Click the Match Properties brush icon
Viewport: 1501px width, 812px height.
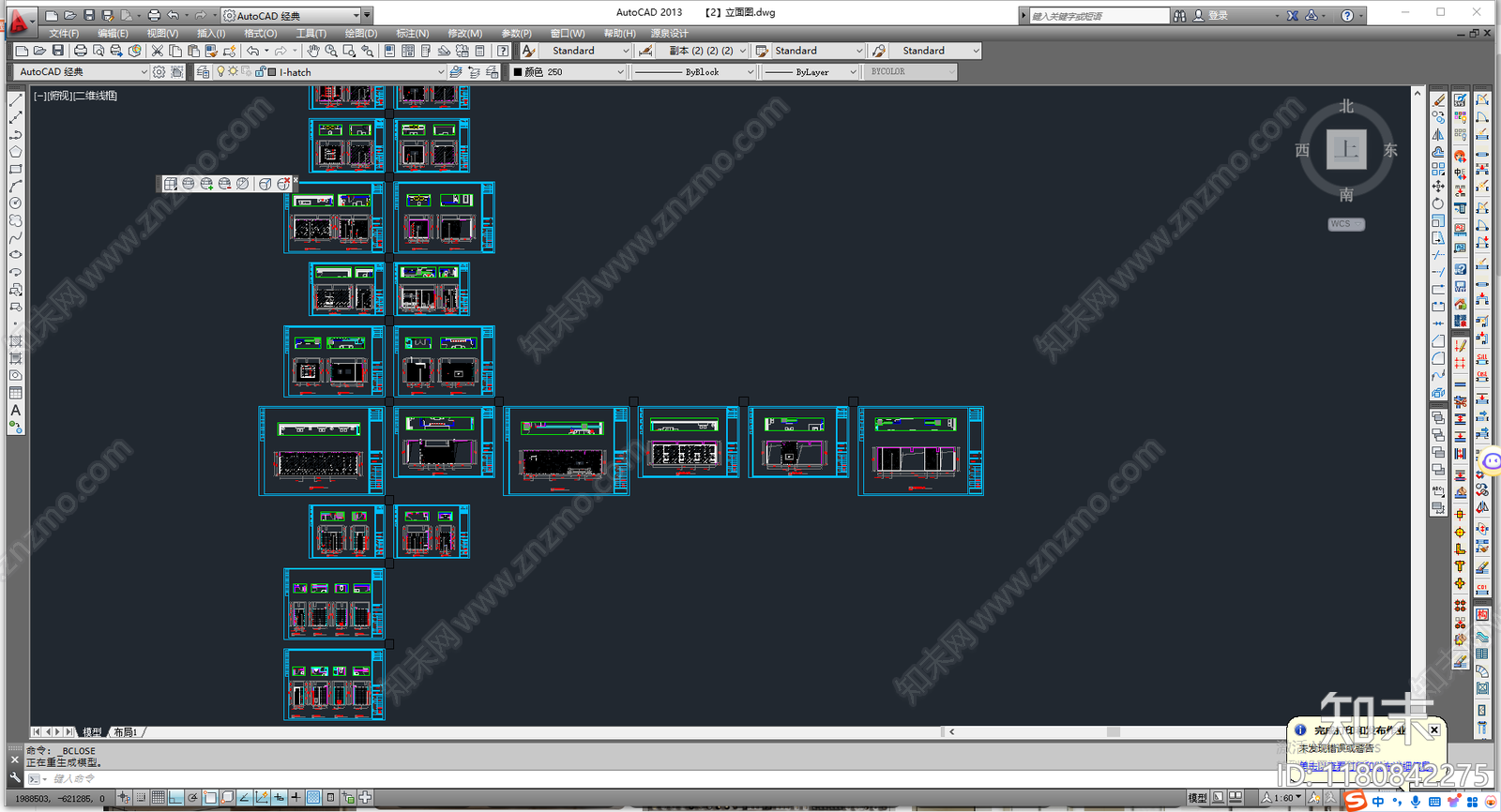[x=212, y=51]
